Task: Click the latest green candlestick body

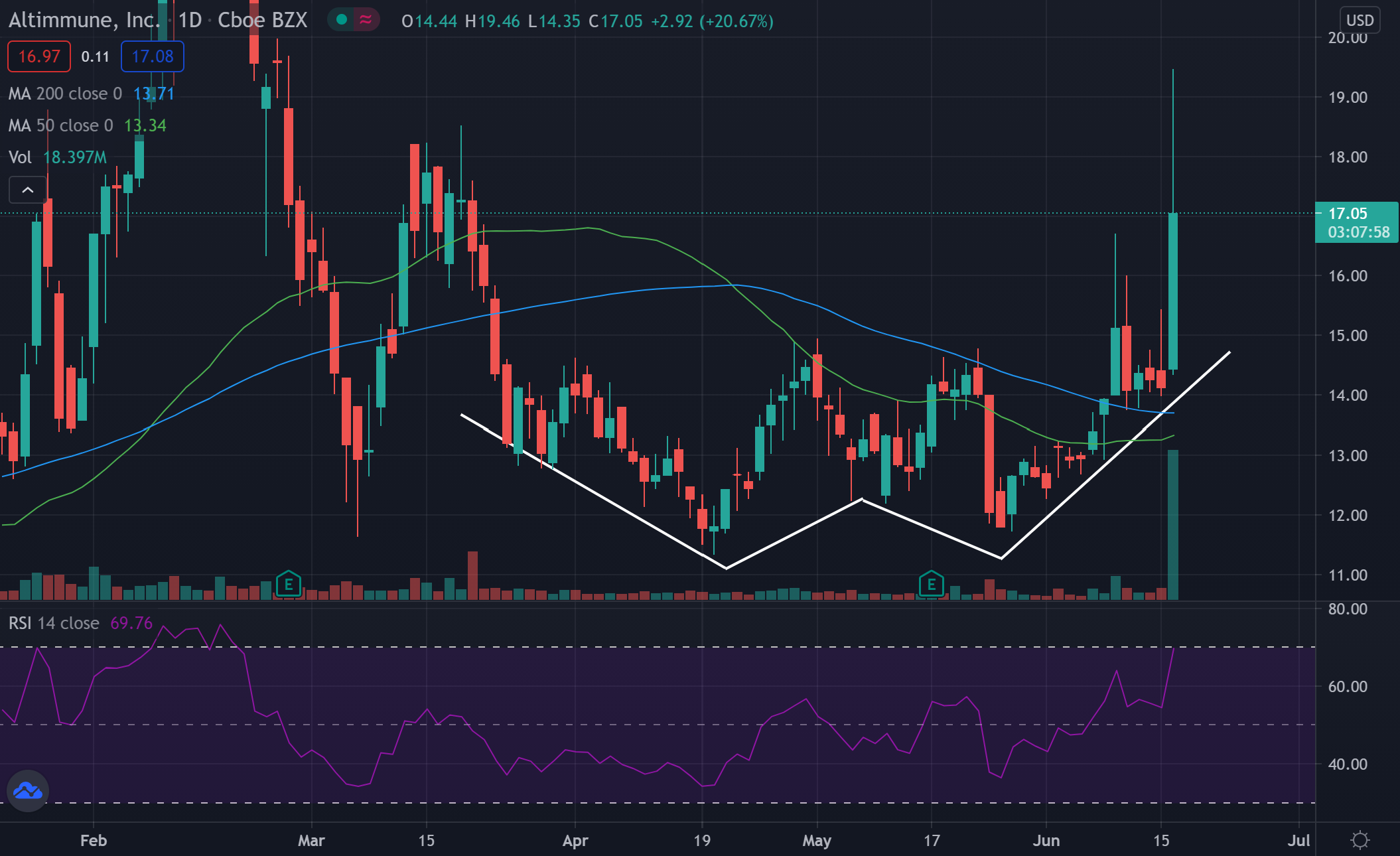Action: point(1173,291)
